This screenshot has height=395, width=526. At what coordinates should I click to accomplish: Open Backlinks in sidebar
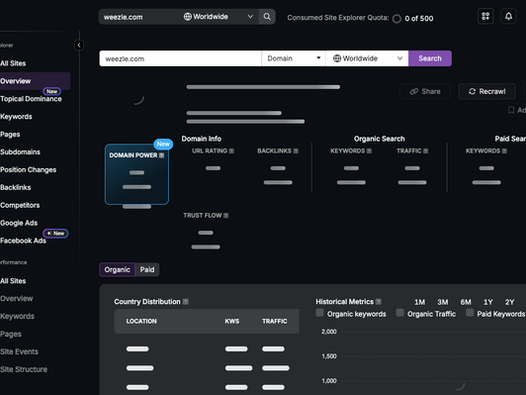coord(15,188)
